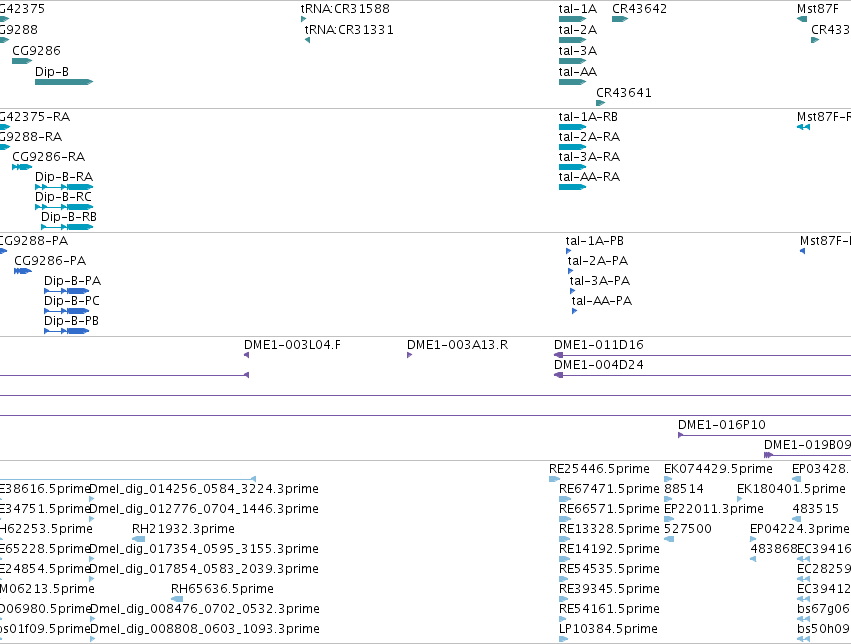The height and width of the screenshot is (644, 851).
Task: Click EP22011.3prime EST label
Action: (x=714, y=509)
